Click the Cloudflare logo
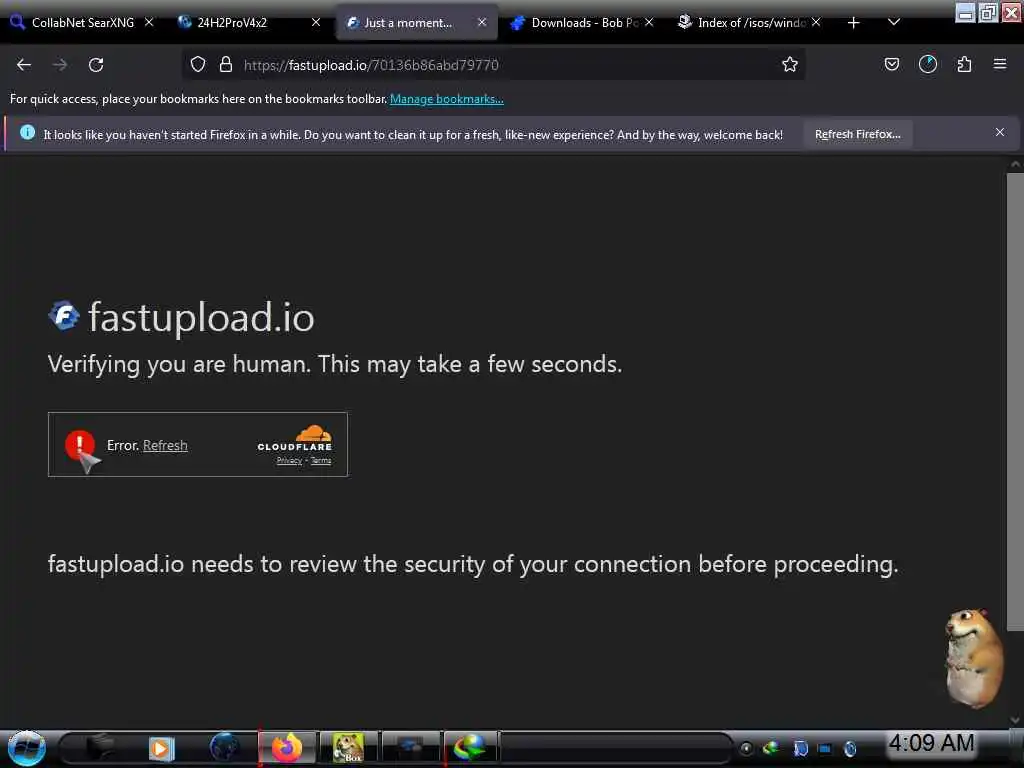Screen dimensions: 1024x768 click(295, 438)
